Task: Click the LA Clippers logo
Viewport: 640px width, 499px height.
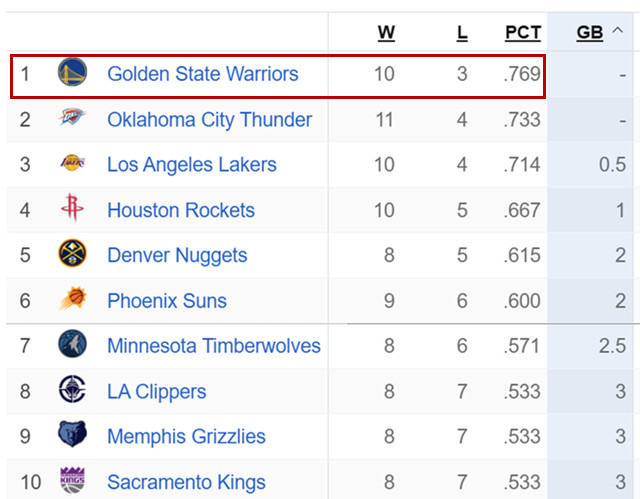Action: [x=72, y=389]
